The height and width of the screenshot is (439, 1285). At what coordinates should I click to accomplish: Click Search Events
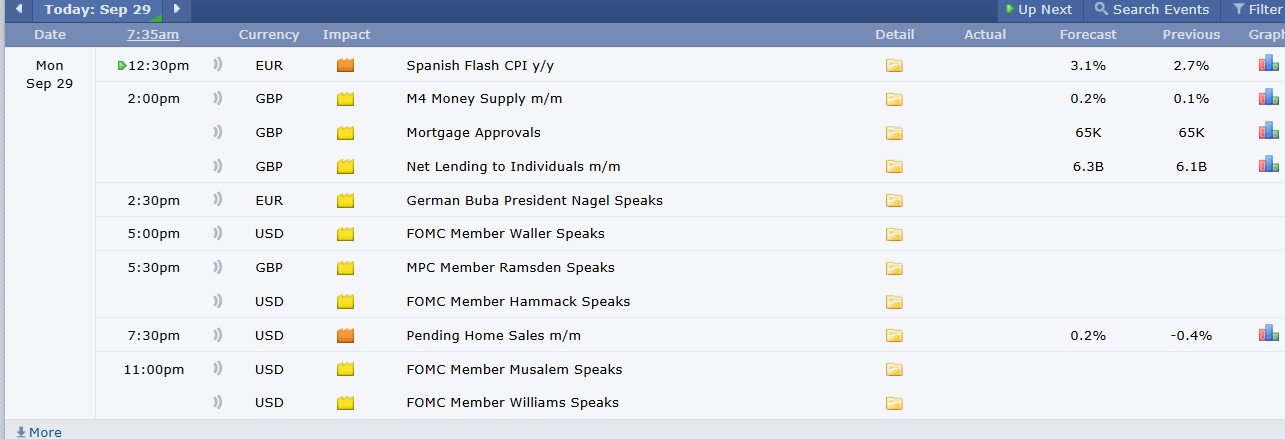pyautogui.click(x=1152, y=9)
